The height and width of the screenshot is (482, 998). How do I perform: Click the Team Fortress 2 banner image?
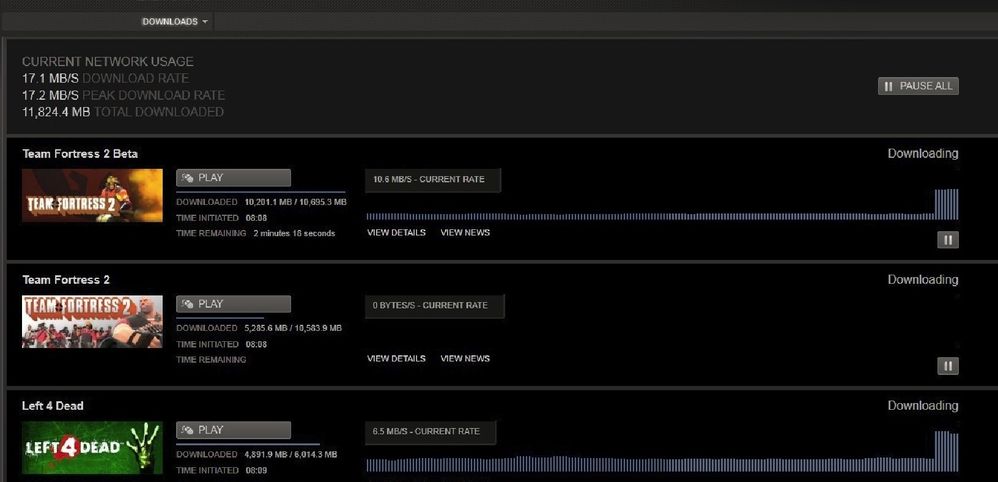pos(92,322)
